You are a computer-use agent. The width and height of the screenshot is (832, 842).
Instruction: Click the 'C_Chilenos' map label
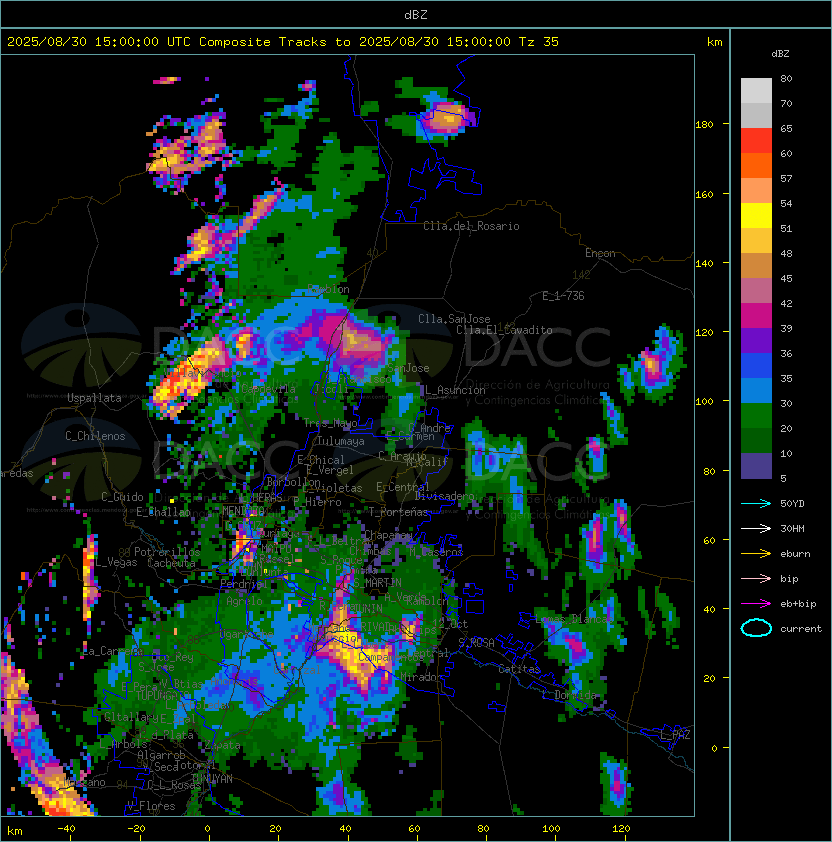pyautogui.click(x=95, y=436)
